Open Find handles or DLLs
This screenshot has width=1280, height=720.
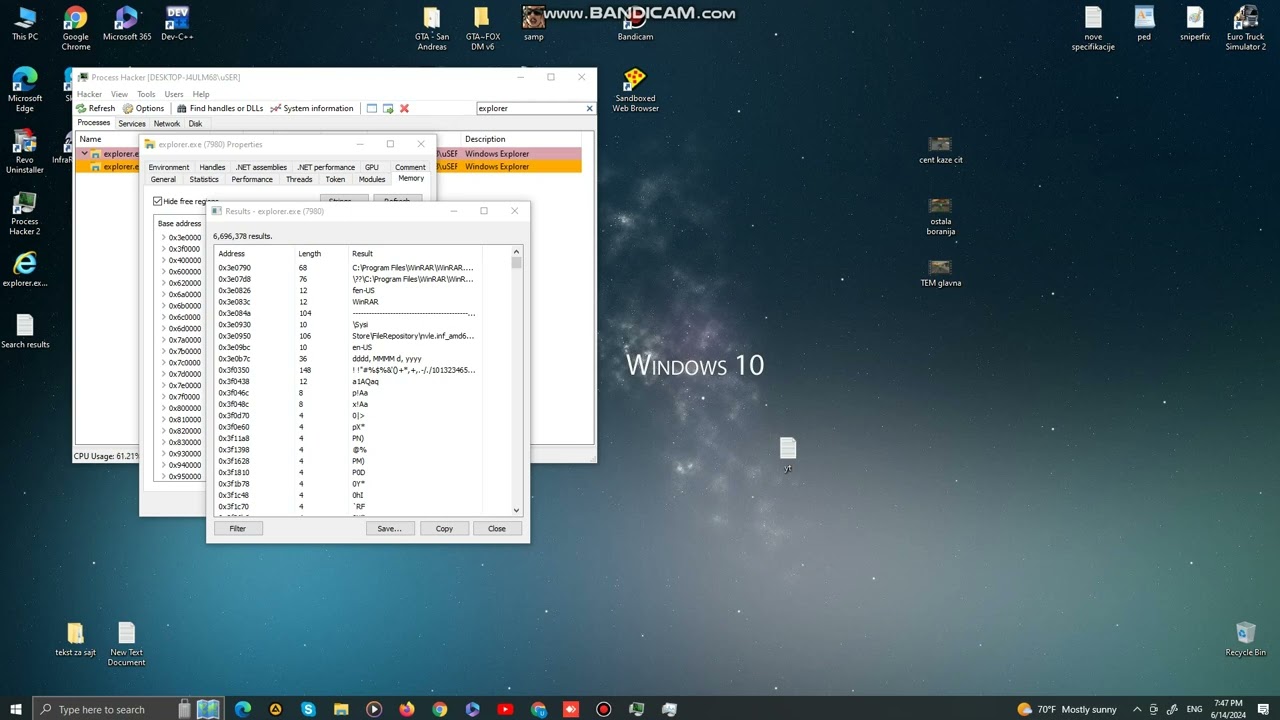[x=220, y=108]
